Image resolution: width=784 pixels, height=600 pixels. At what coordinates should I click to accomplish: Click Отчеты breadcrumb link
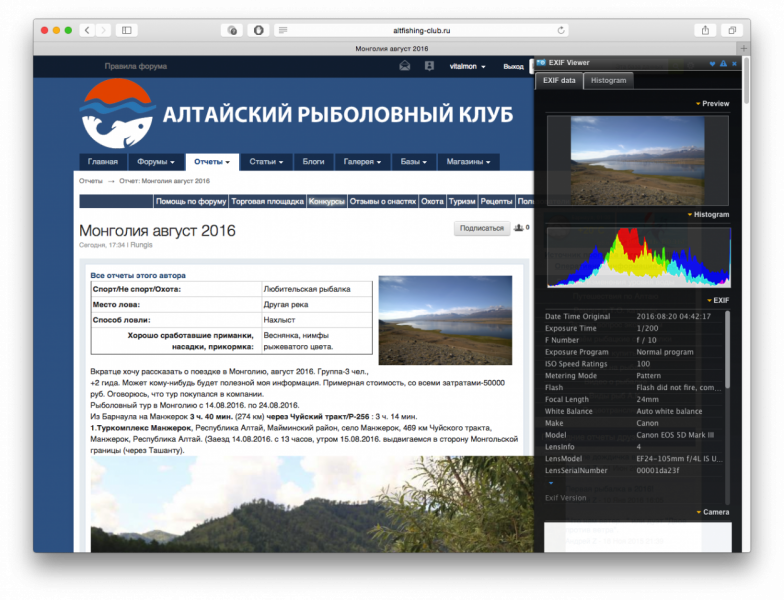(x=90, y=181)
